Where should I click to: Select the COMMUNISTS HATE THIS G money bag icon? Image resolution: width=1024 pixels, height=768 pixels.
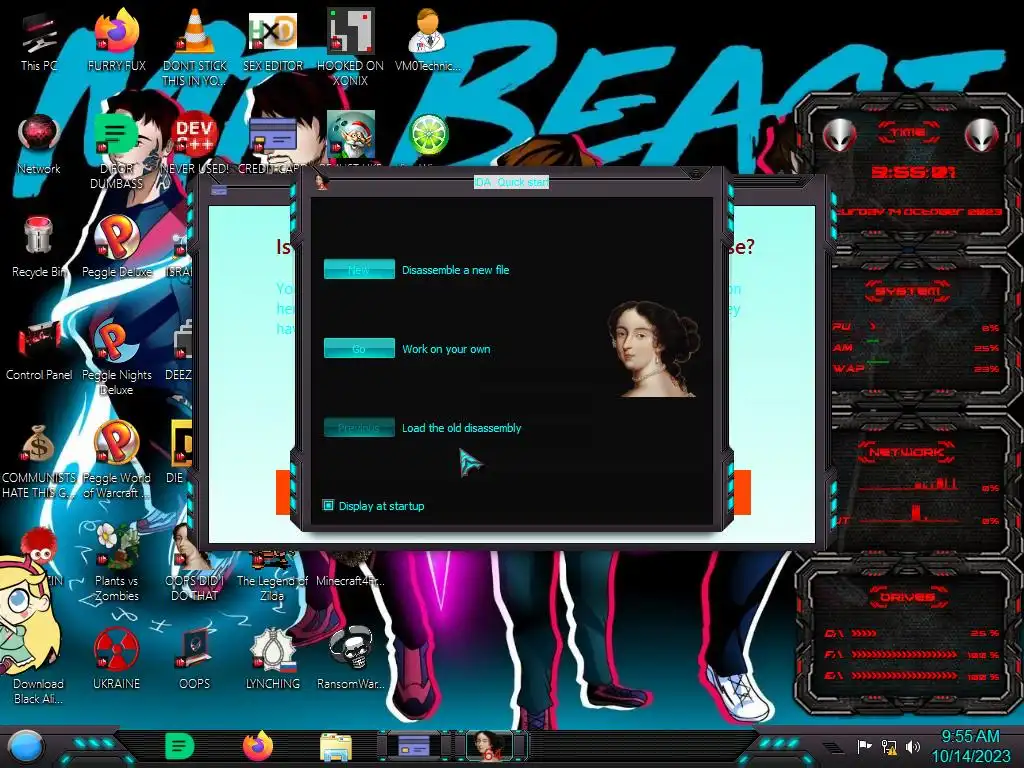pos(39,461)
